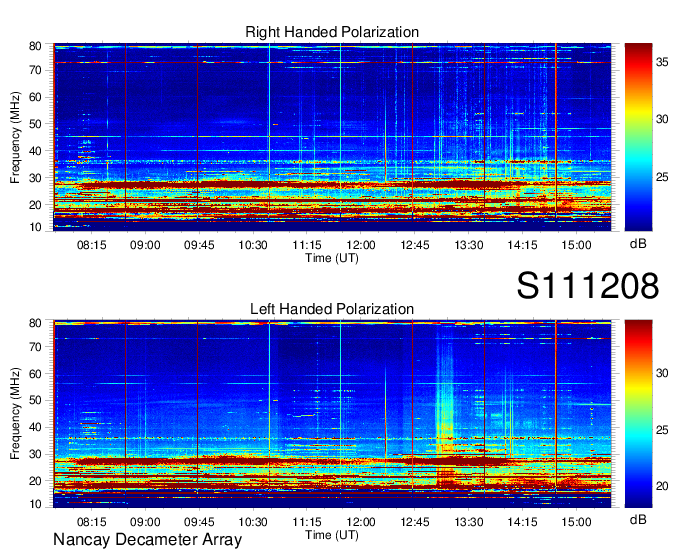Click 20 MHz tick on left-handed frequency axis
The width and height of the screenshot is (680, 552).
pos(35,481)
